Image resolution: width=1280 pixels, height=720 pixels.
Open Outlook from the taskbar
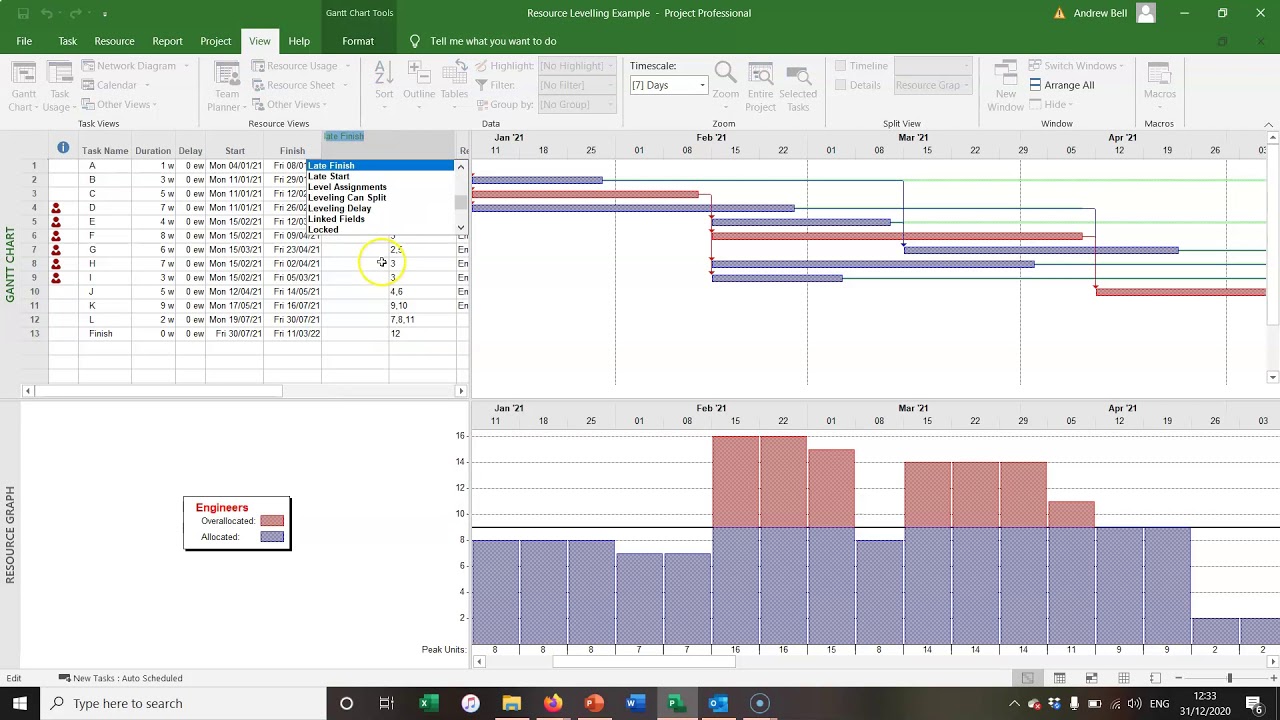coord(718,703)
